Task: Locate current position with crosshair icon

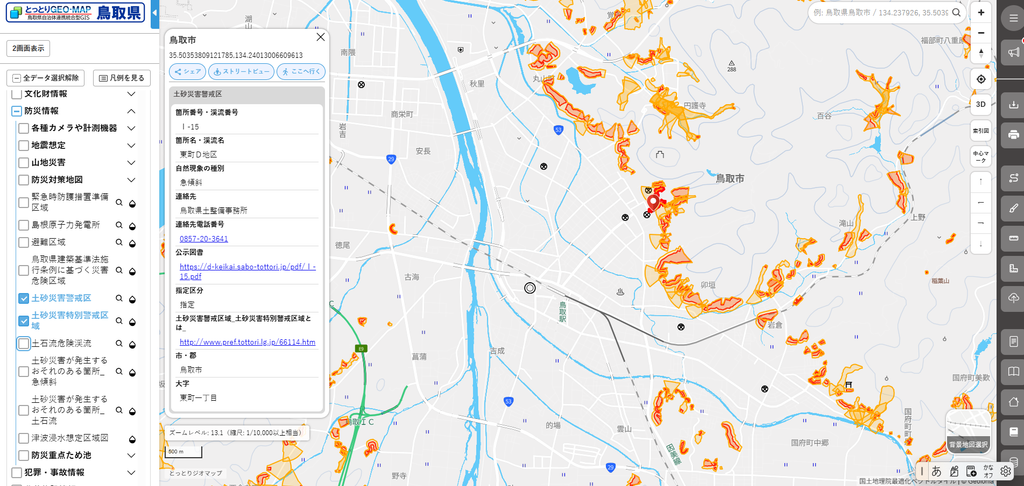Action: (981, 79)
